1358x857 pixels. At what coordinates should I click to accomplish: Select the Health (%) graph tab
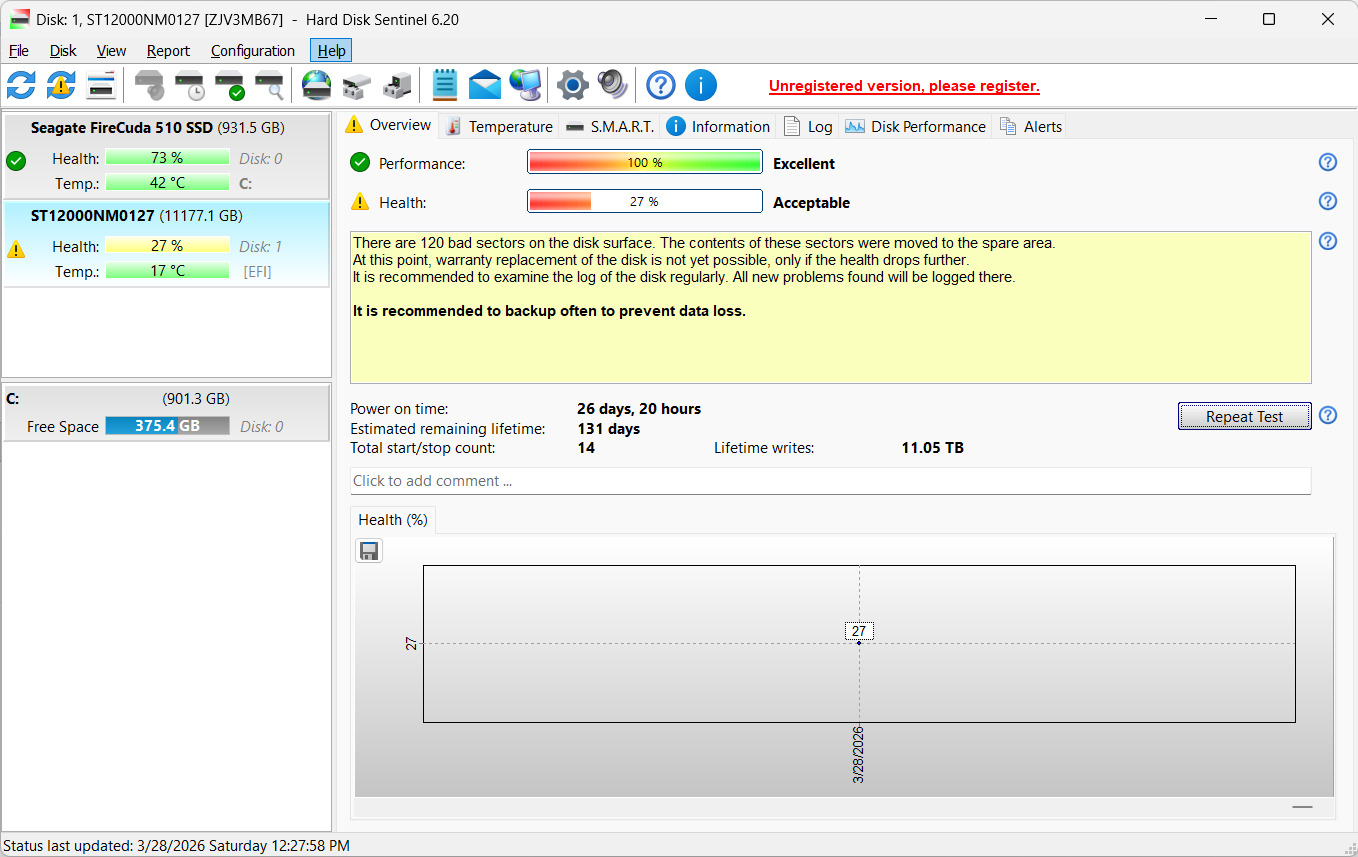point(393,520)
